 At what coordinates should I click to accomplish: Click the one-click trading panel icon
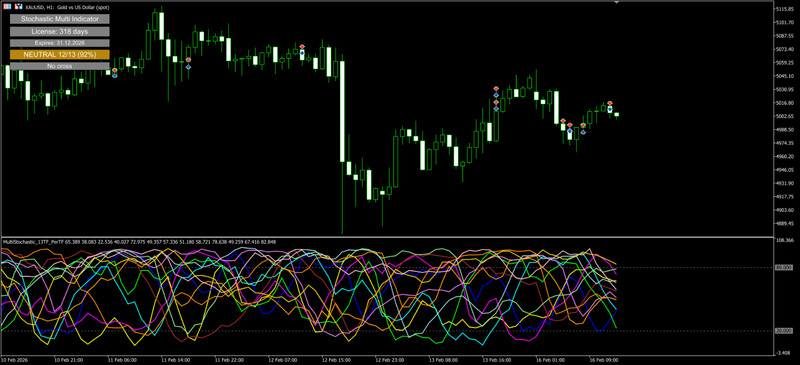point(6,7)
